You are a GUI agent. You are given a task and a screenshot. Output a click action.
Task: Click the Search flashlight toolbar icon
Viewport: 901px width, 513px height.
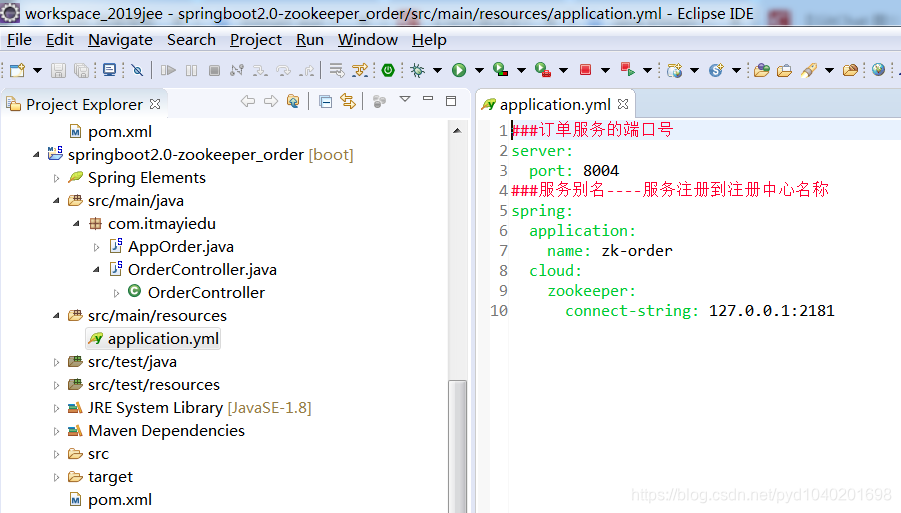pyautogui.click(x=809, y=70)
